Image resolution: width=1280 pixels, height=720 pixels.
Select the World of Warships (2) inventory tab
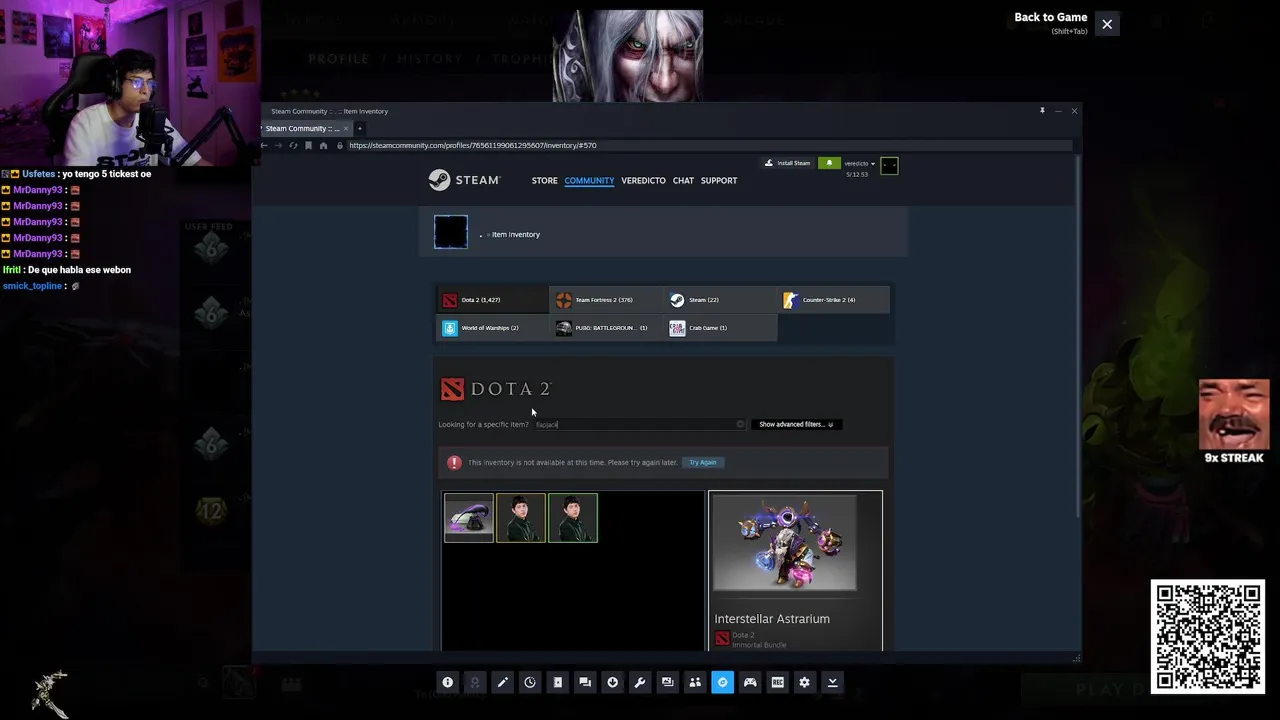492,328
